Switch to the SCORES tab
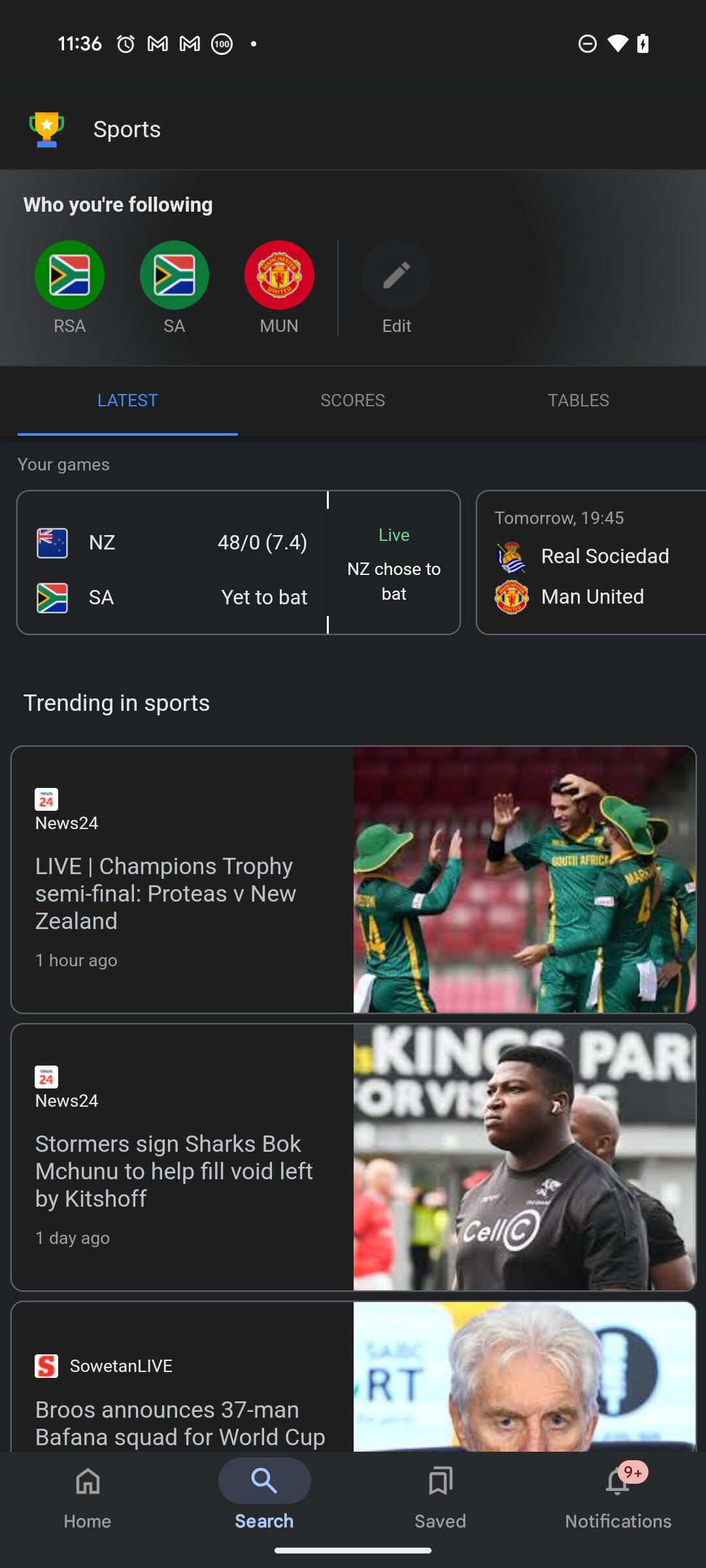This screenshot has height=1568, width=706. (x=352, y=400)
